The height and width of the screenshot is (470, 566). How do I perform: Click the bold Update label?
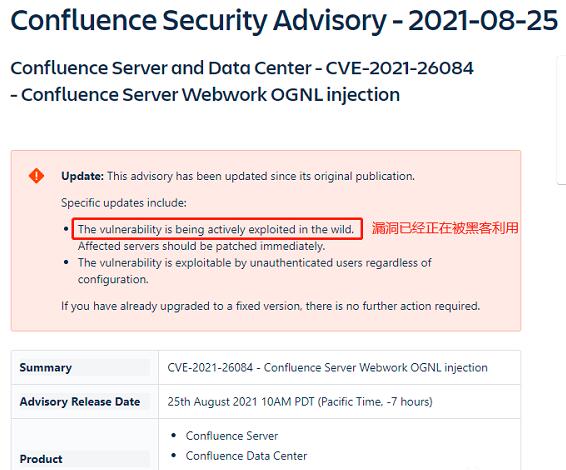(82, 176)
